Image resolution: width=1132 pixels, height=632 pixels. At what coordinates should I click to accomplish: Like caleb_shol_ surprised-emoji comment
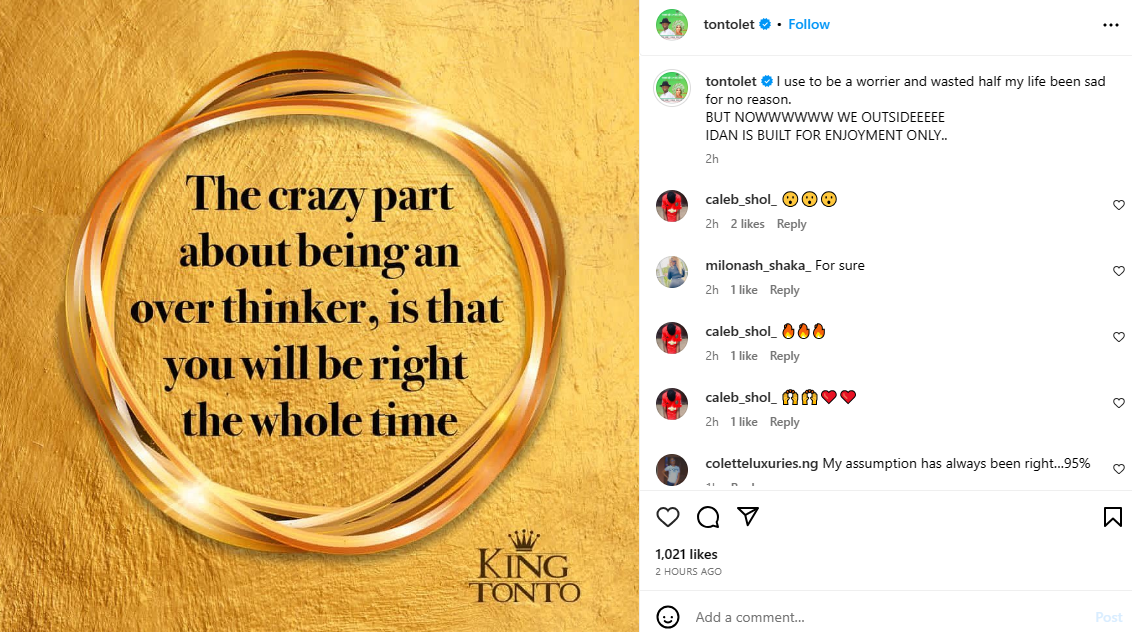point(1119,205)
